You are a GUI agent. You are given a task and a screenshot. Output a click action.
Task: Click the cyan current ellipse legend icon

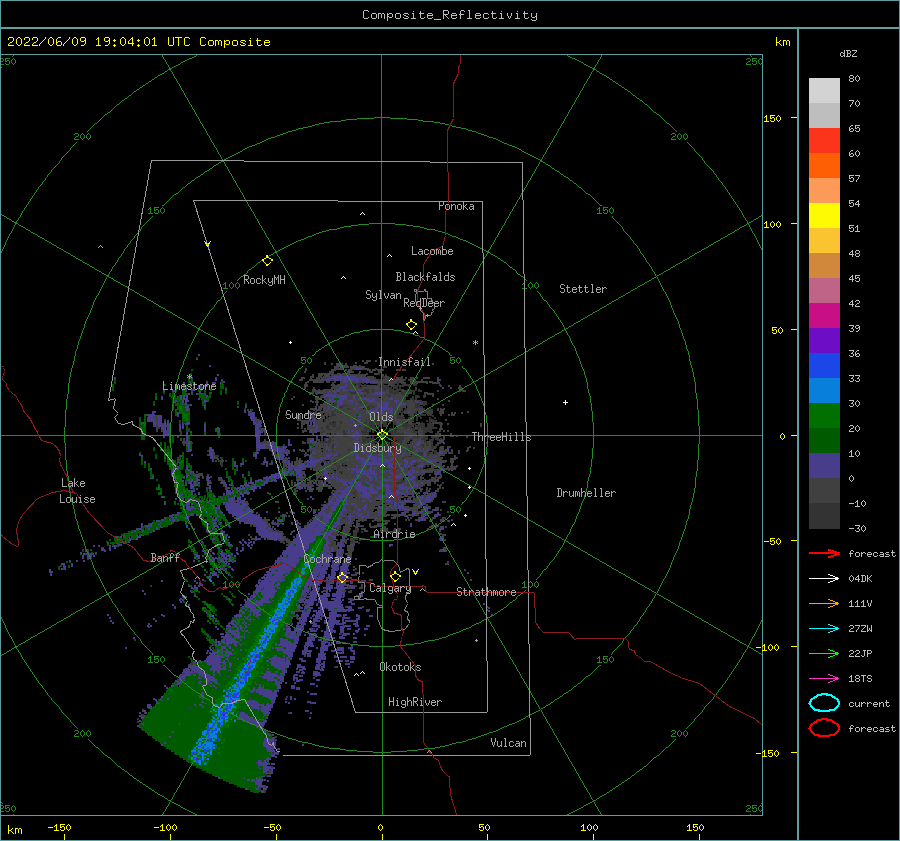tap(824, 703)
